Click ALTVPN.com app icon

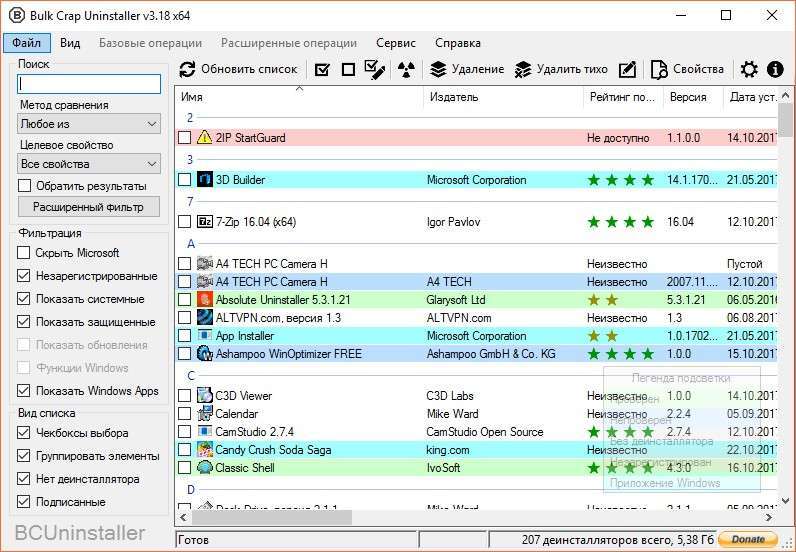click(x=204, y=317)
